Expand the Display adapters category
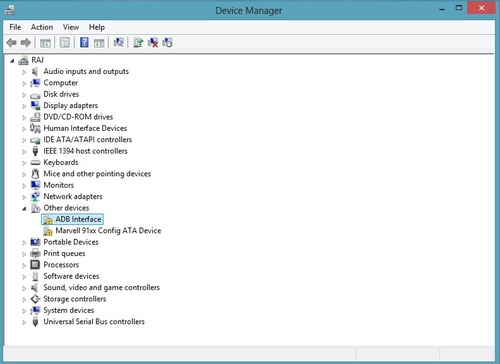Screen dimensions: 500x364 pyautogui.click(x=24, y=106)
